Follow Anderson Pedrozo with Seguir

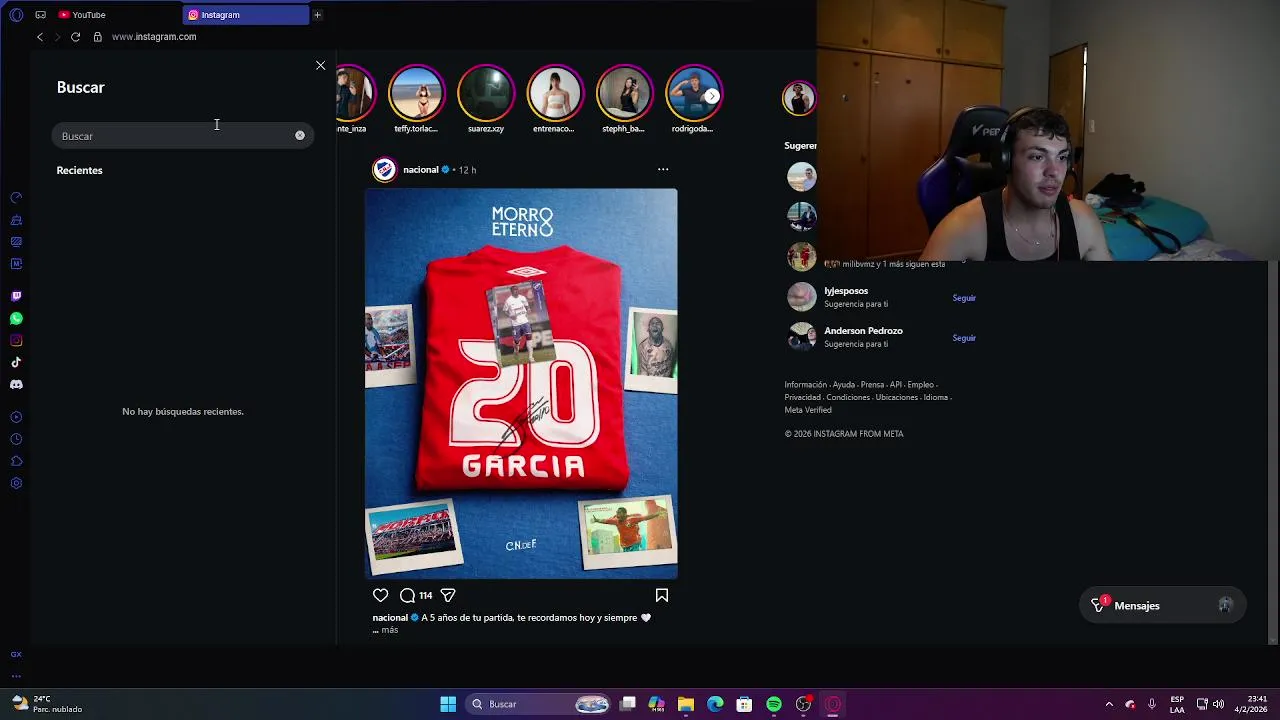[x=964, y=338]
